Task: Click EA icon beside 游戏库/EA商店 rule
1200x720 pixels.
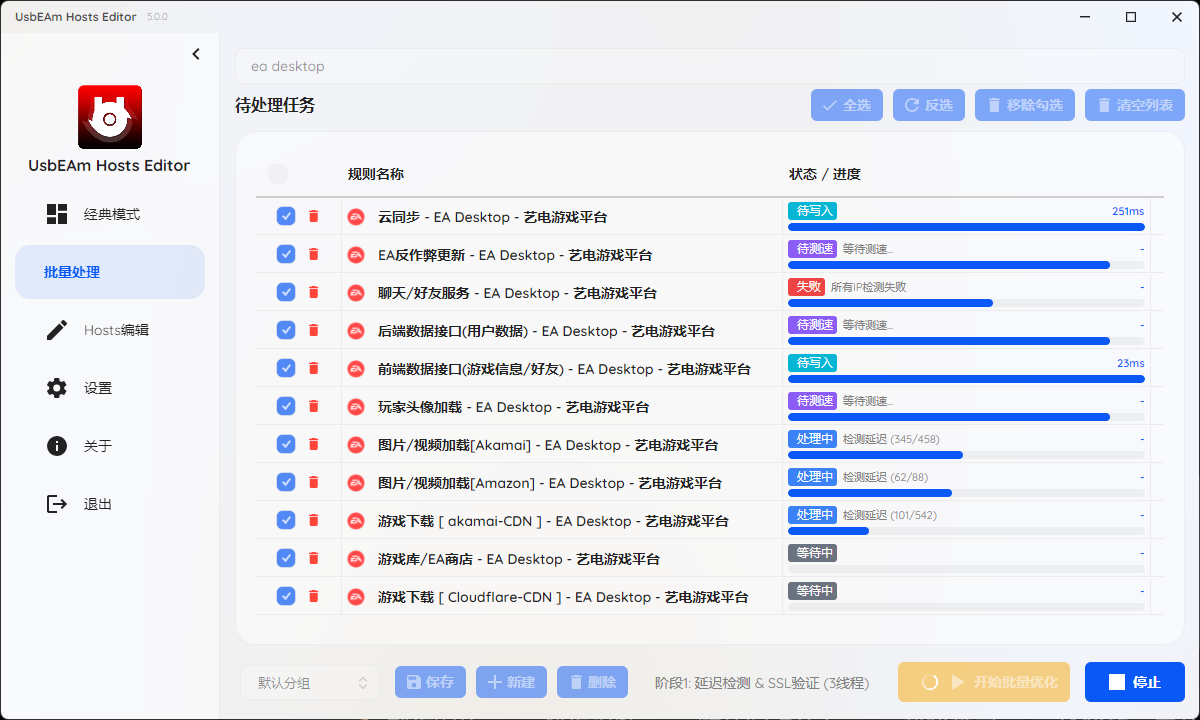Action: 356,559
